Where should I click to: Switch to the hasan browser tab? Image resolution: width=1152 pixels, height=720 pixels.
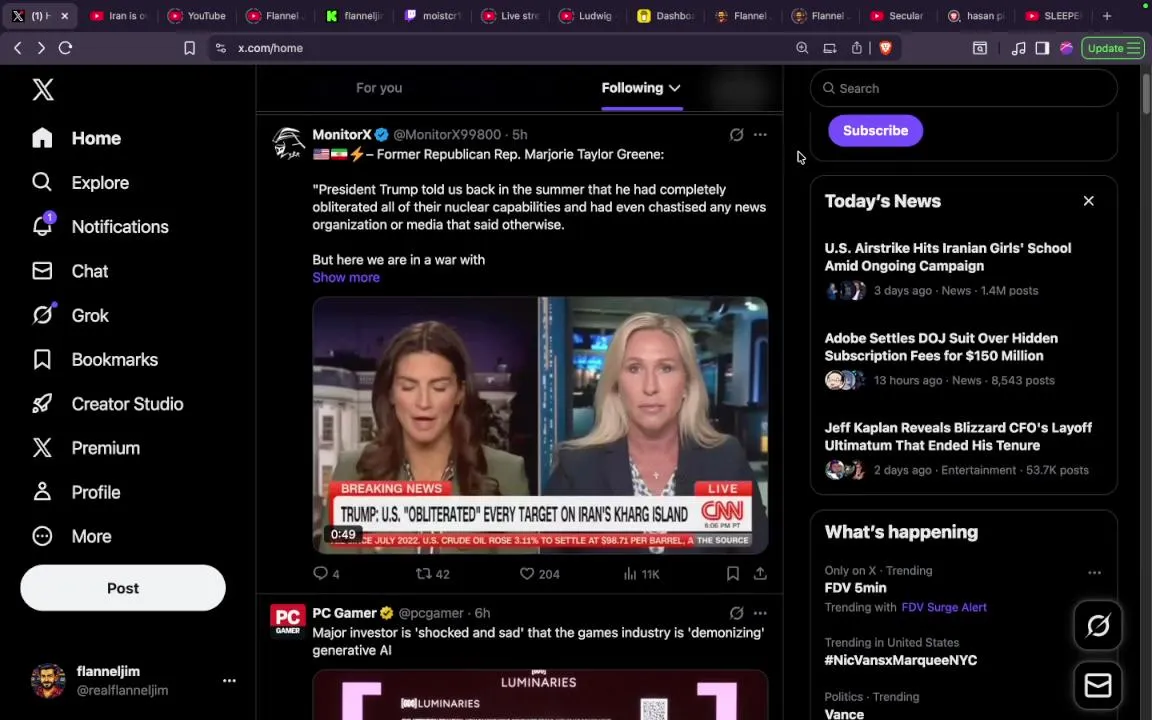[x=976, y=15]
